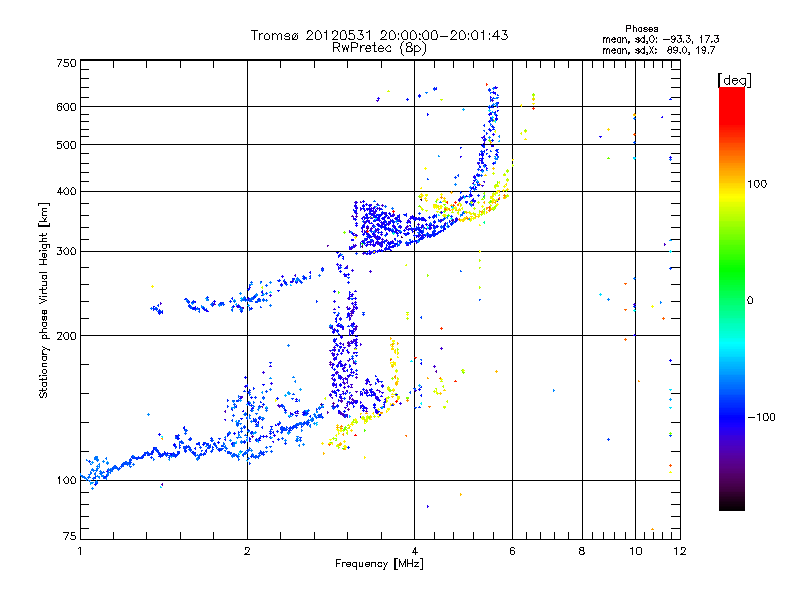Click the 'mean, sd,O: -93.3, 17.3' line
800x600 pixels.
(x=661, y=39)
